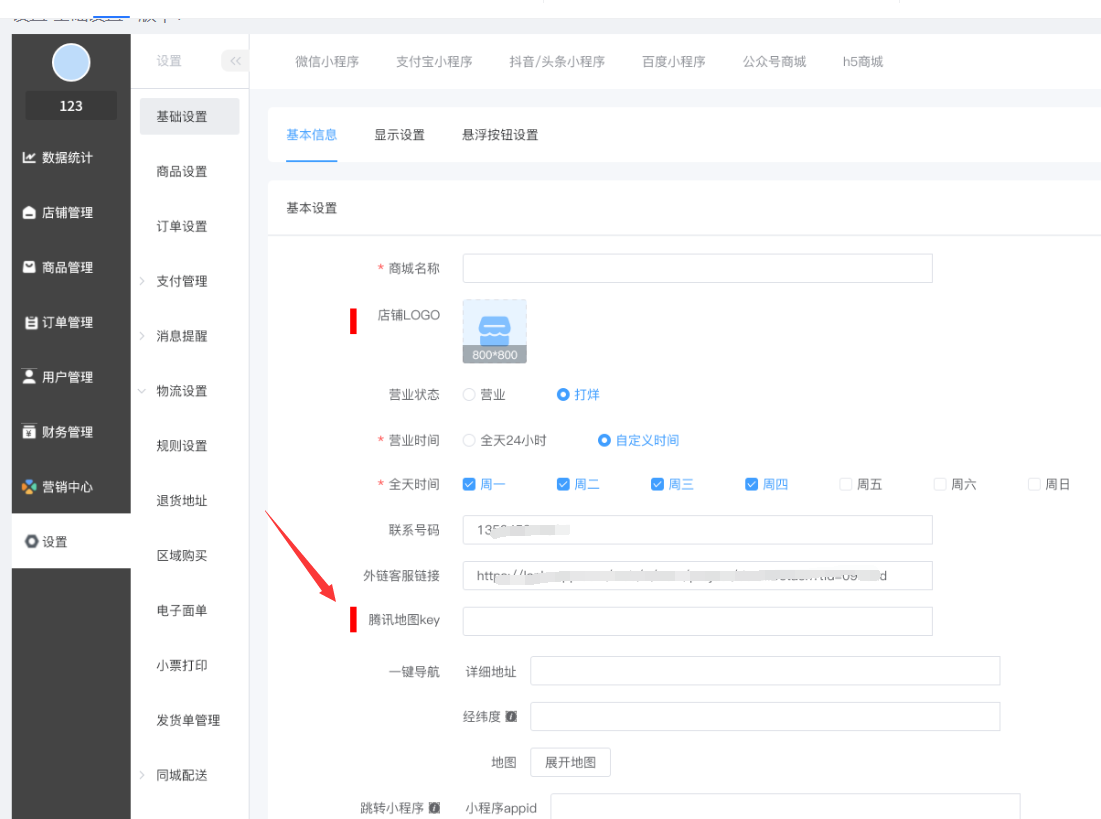Screen dimensions: 1101x819
Task: Click the 营销中心 colorful icon
Action: click(x=30, y=487)
